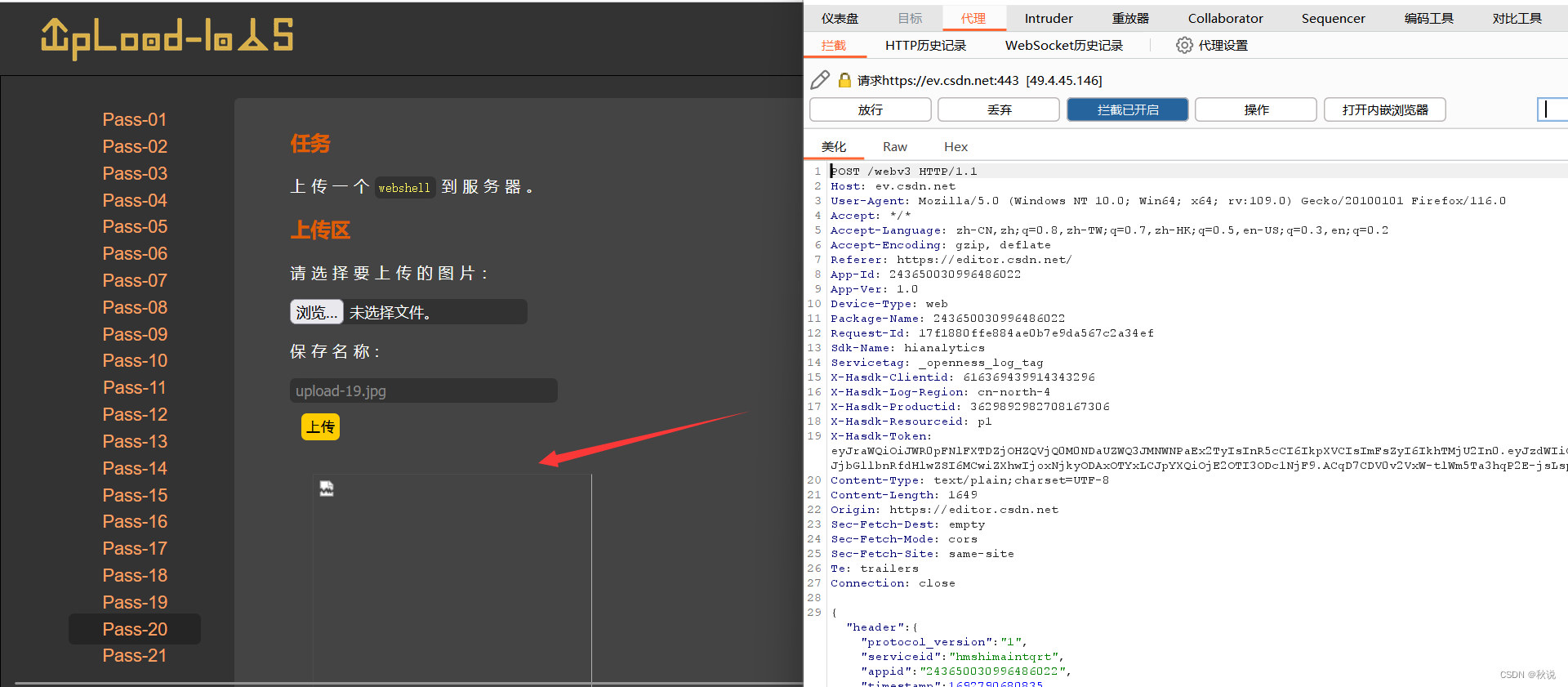Click the 放行 forward button
Image resolution: width=1568 pixels, height=687 pixels.
click(x=871, y=109)
